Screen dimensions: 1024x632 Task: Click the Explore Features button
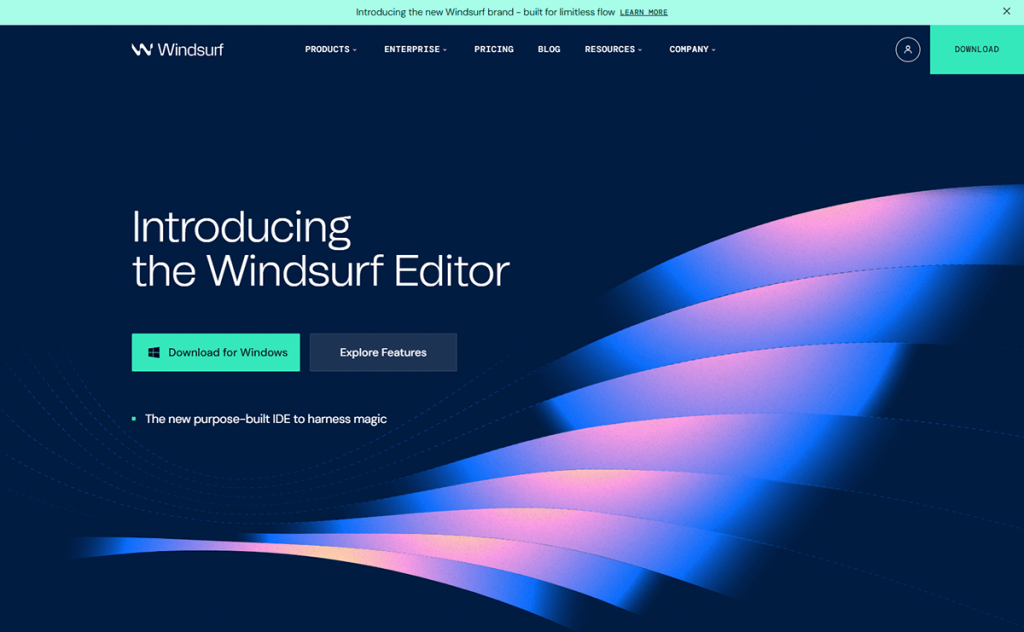383,353
